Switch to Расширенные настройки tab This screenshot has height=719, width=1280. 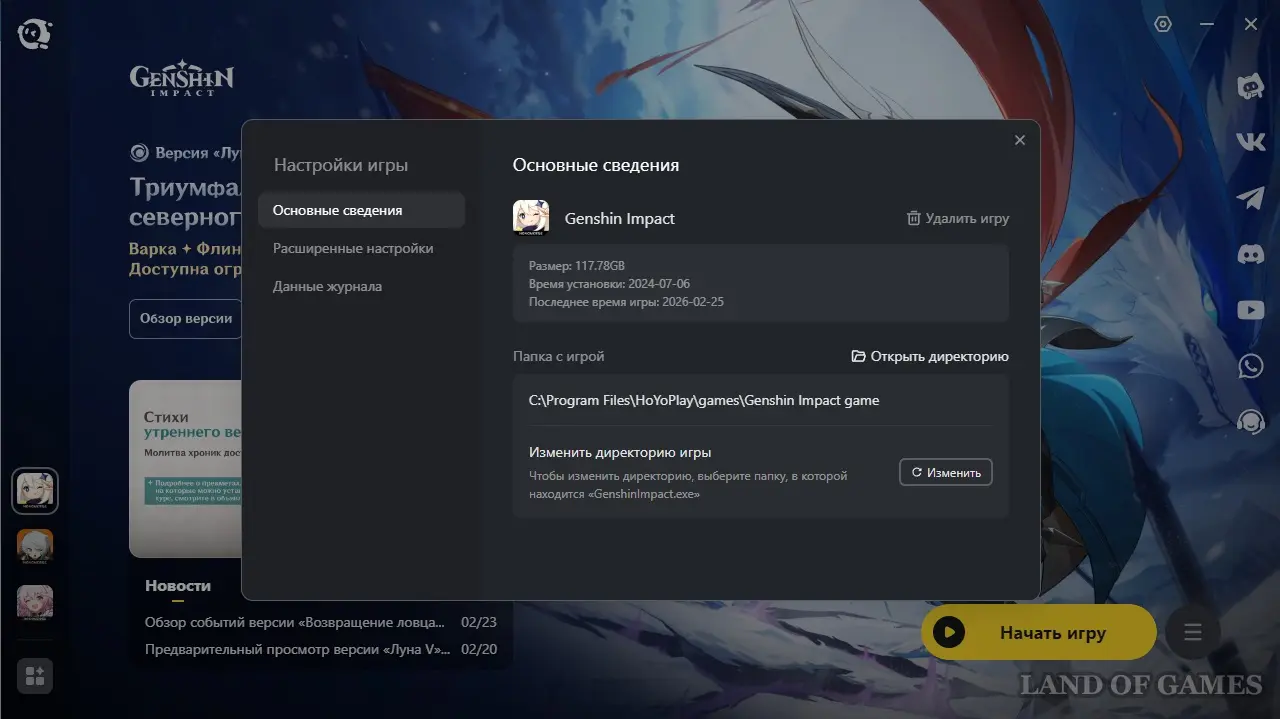(353, 248)
